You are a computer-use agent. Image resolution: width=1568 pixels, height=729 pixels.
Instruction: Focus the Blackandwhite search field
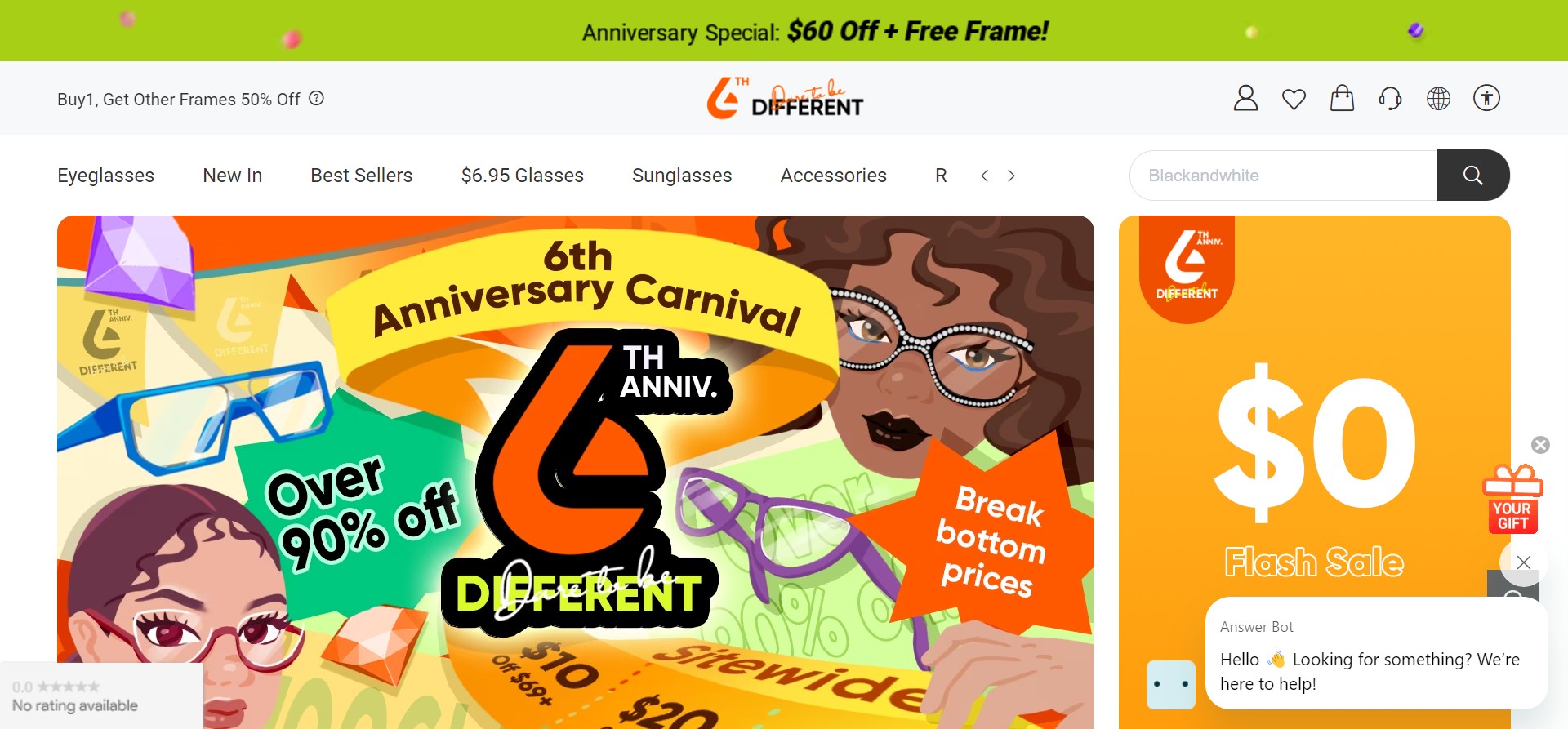(1283, 176)
